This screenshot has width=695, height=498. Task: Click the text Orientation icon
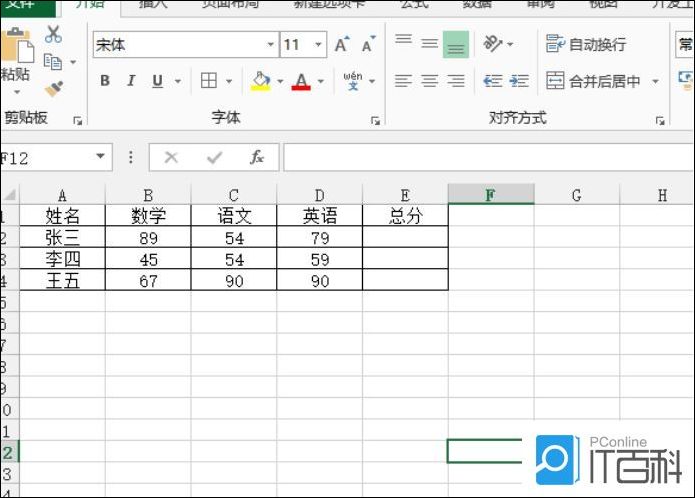tap(493, 44)
